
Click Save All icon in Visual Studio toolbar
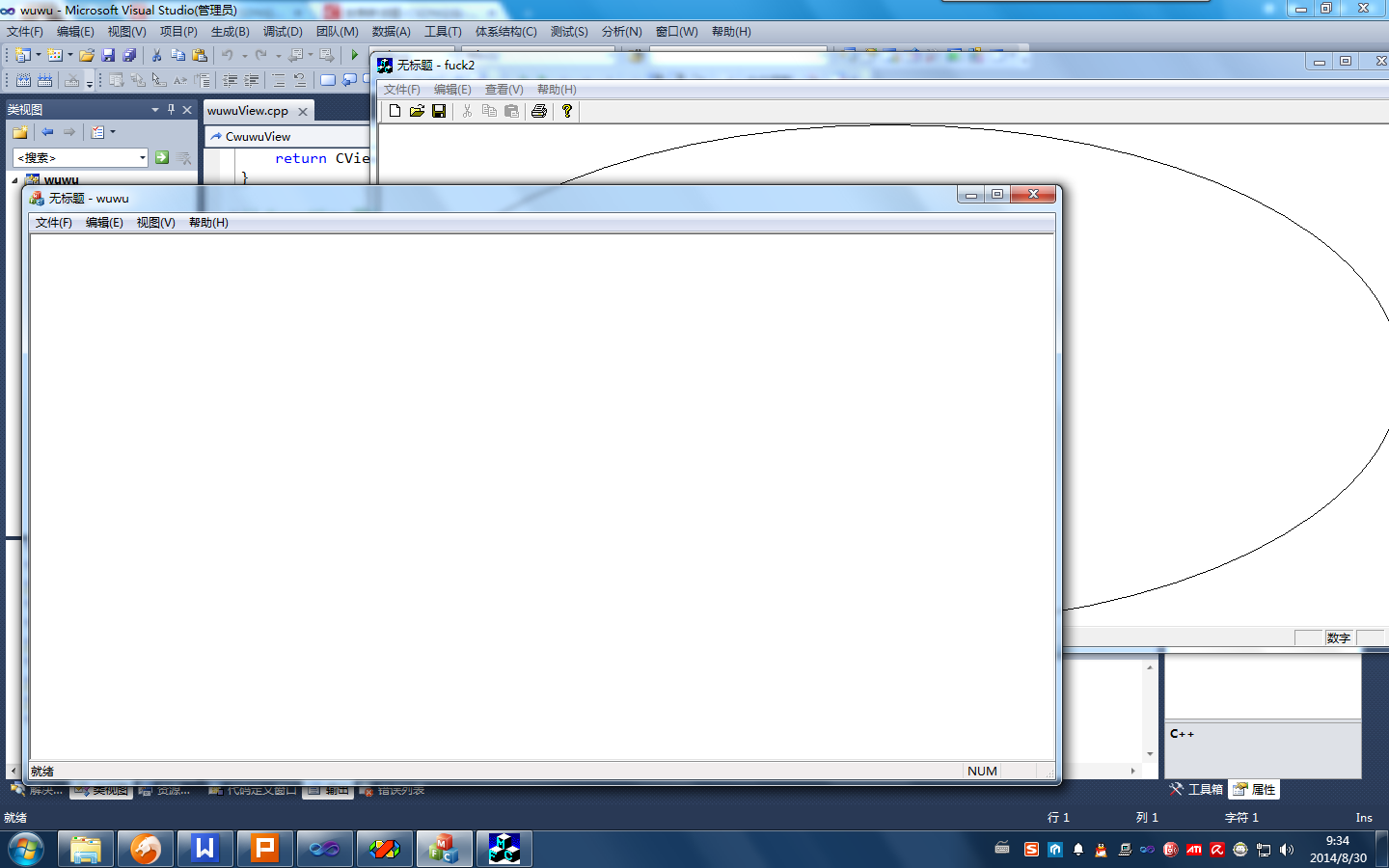coord(129,55)
